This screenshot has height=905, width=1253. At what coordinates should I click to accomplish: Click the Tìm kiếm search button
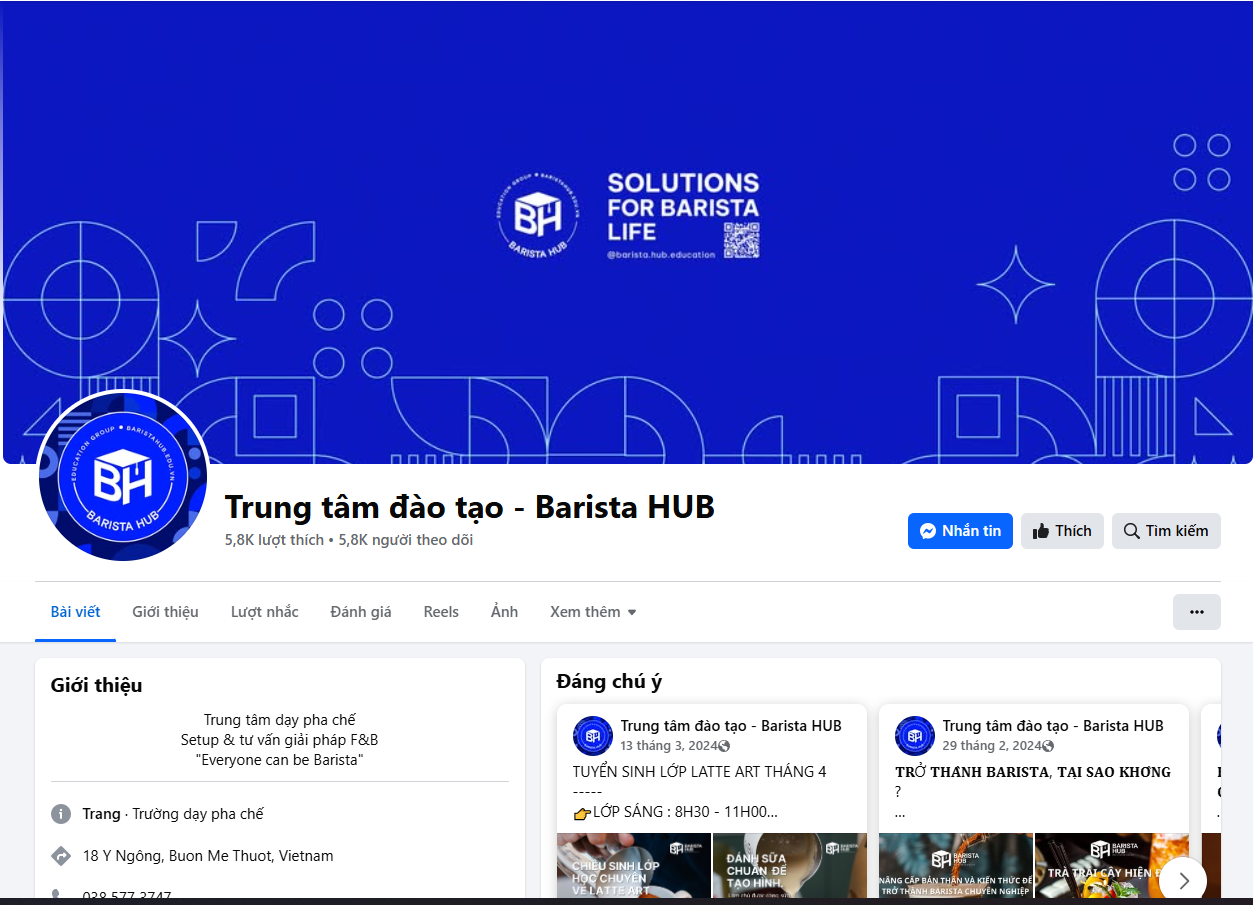[1166, 531]
